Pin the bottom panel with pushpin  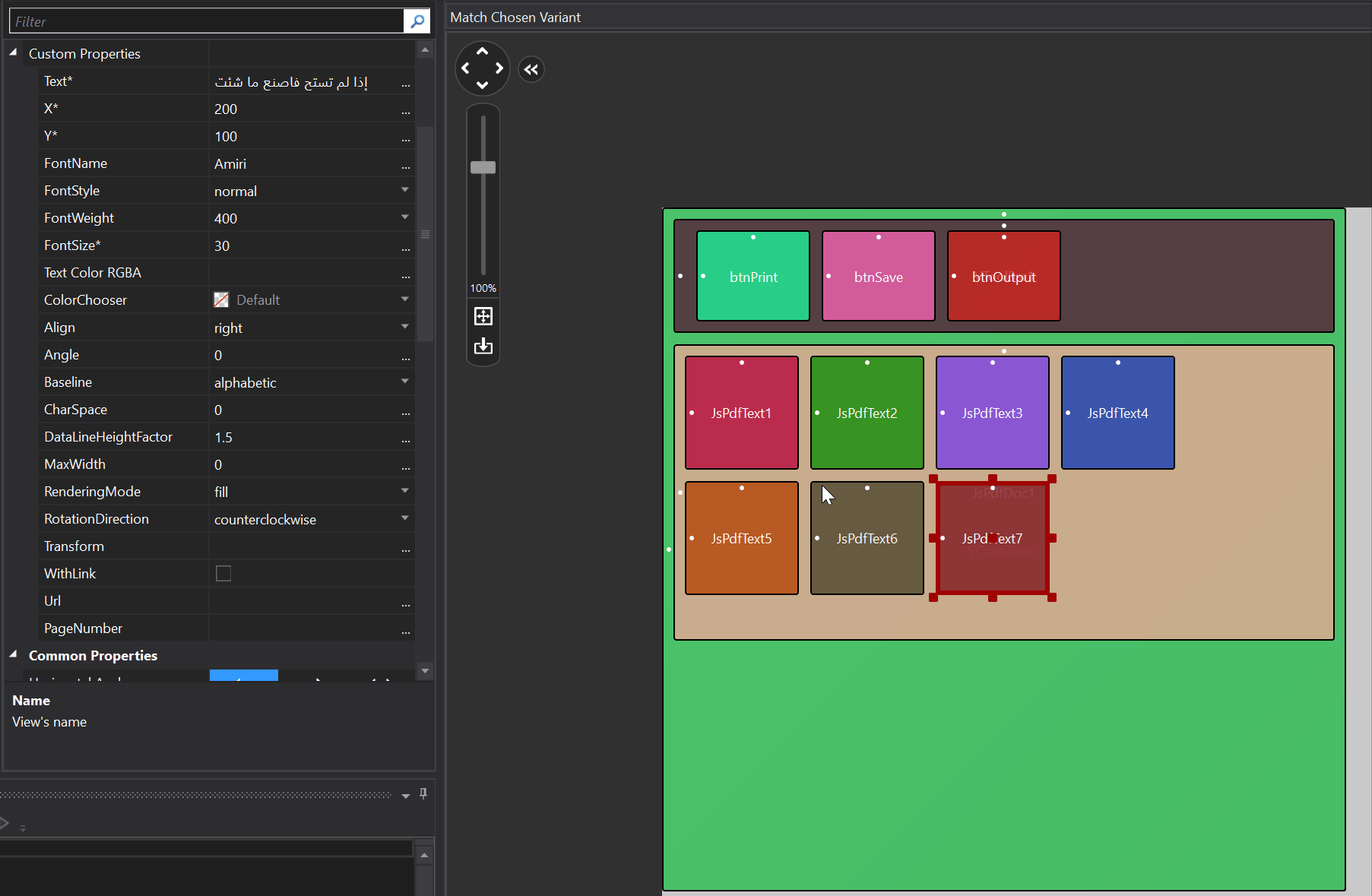[x=423, y=793]
